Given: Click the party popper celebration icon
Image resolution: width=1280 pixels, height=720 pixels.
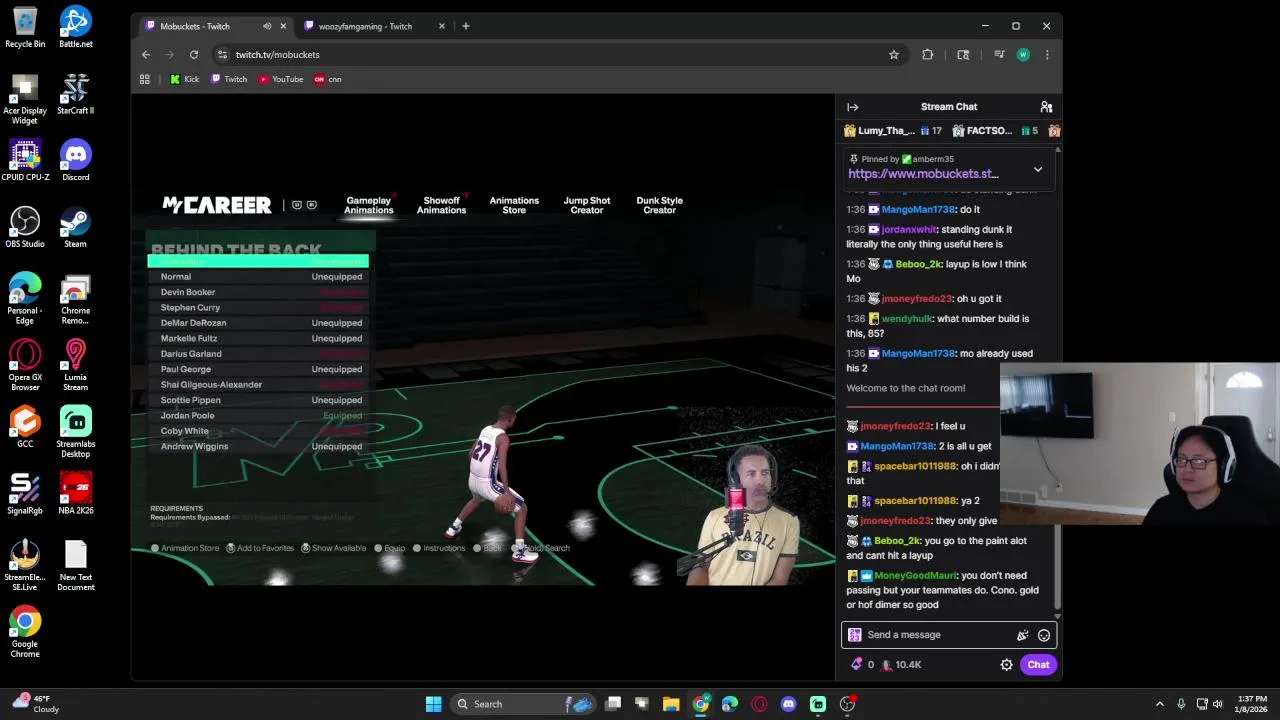Looking at the screenshot, I should [1022, 635].
